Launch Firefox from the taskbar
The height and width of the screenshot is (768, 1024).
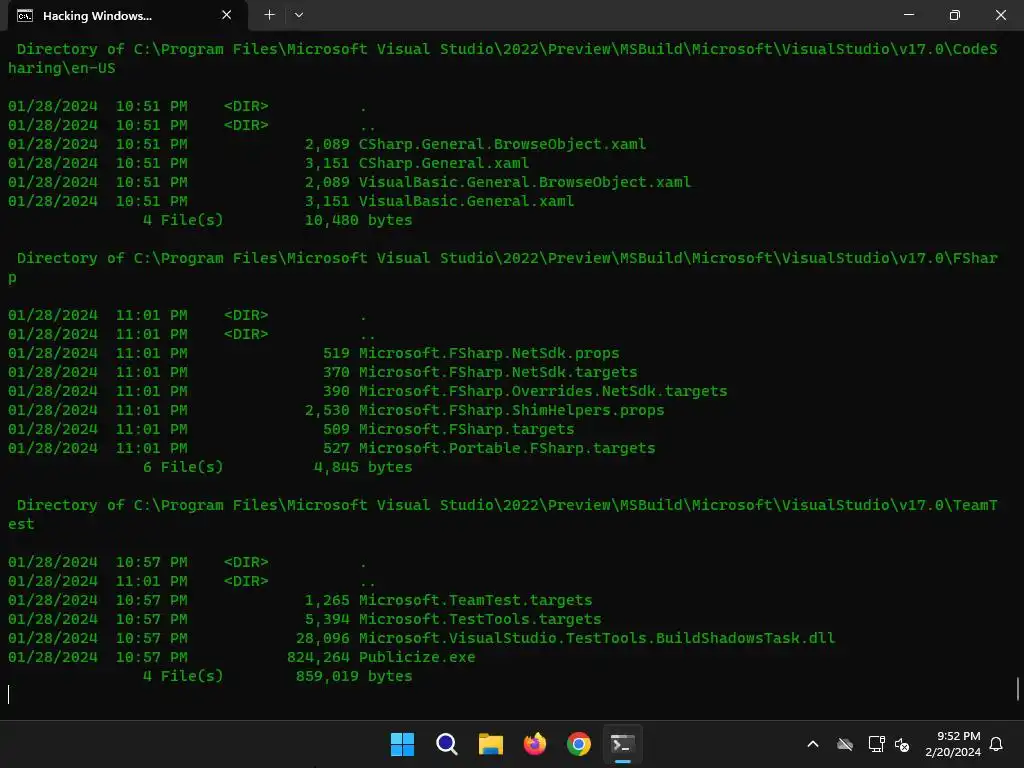point(535,744)
